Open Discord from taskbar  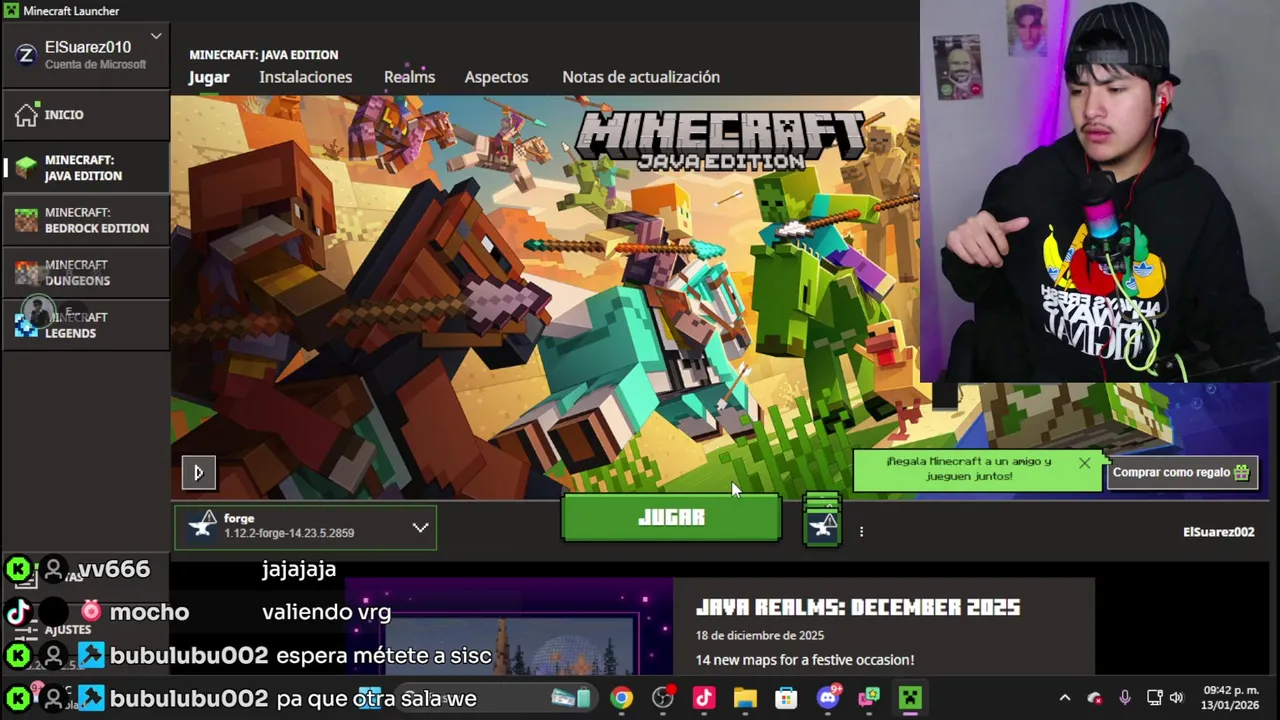pos(828,698)
